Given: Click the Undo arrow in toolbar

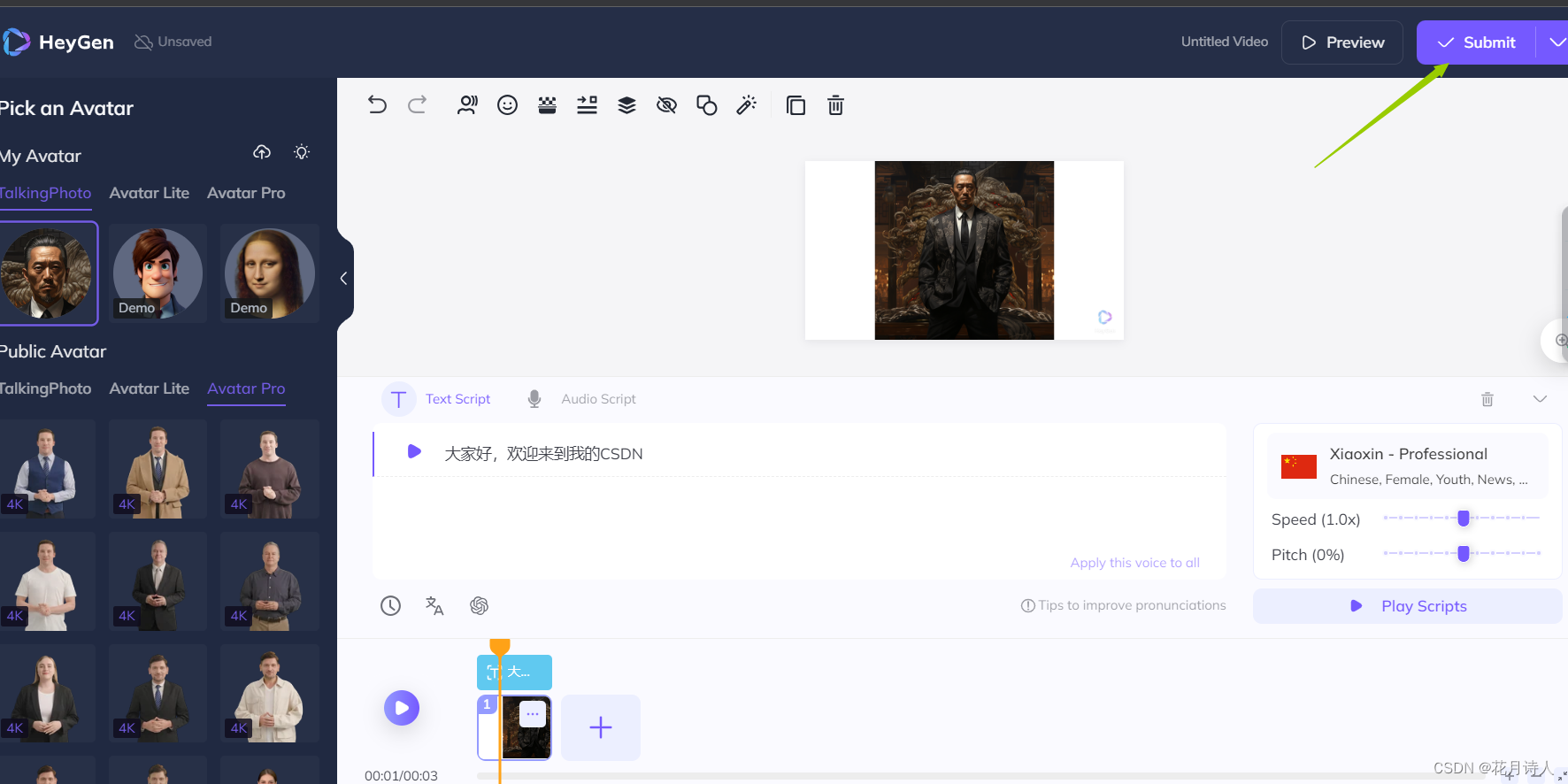Looking at the screenshot, I should [377, 105].
